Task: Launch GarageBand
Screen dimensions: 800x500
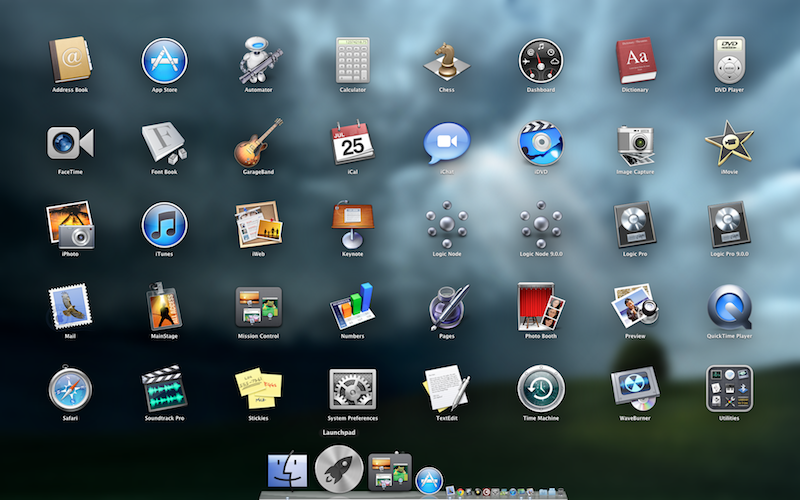Action: point(259,142)
